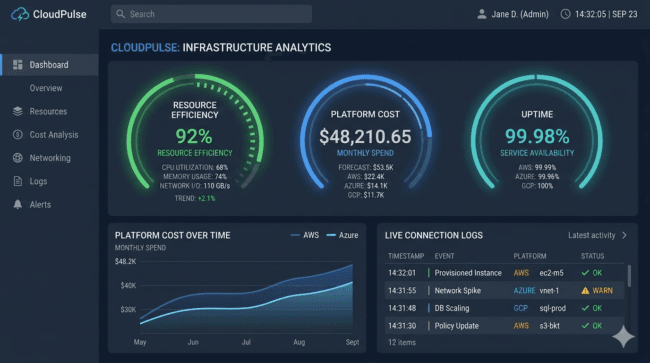Click the OK checkmark icon for DB Scaling

585,308
